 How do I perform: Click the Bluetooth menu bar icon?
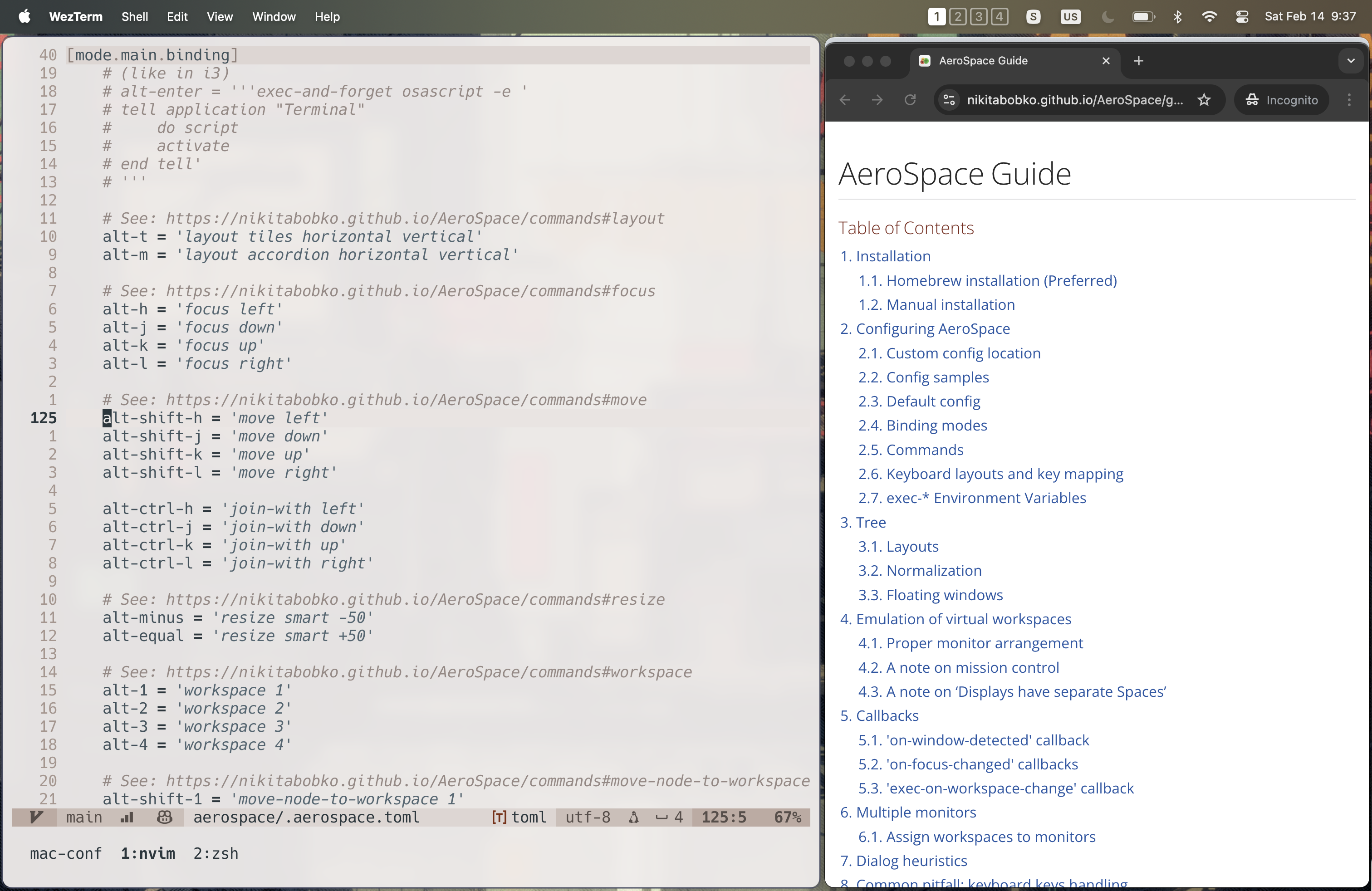point(1177,17)
